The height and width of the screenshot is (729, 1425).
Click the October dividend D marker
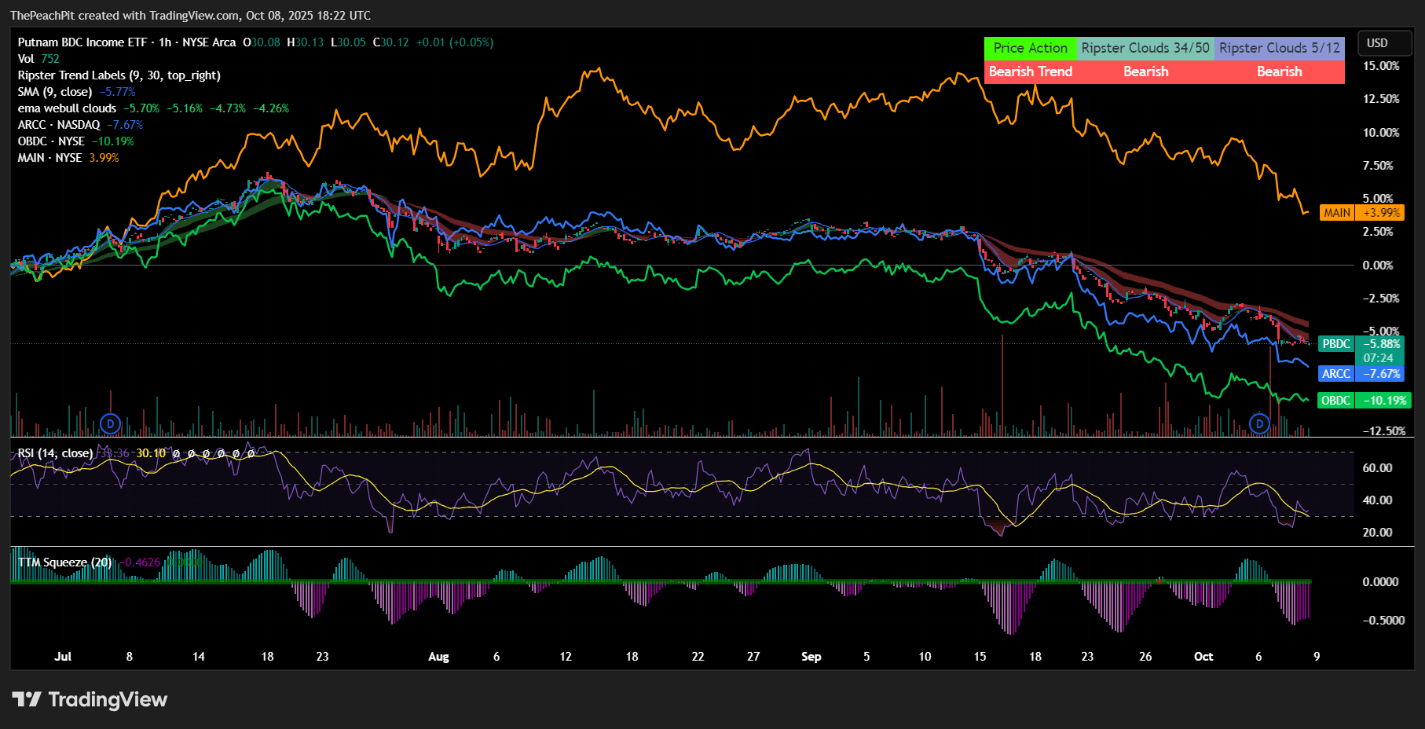coord(1260,424)
